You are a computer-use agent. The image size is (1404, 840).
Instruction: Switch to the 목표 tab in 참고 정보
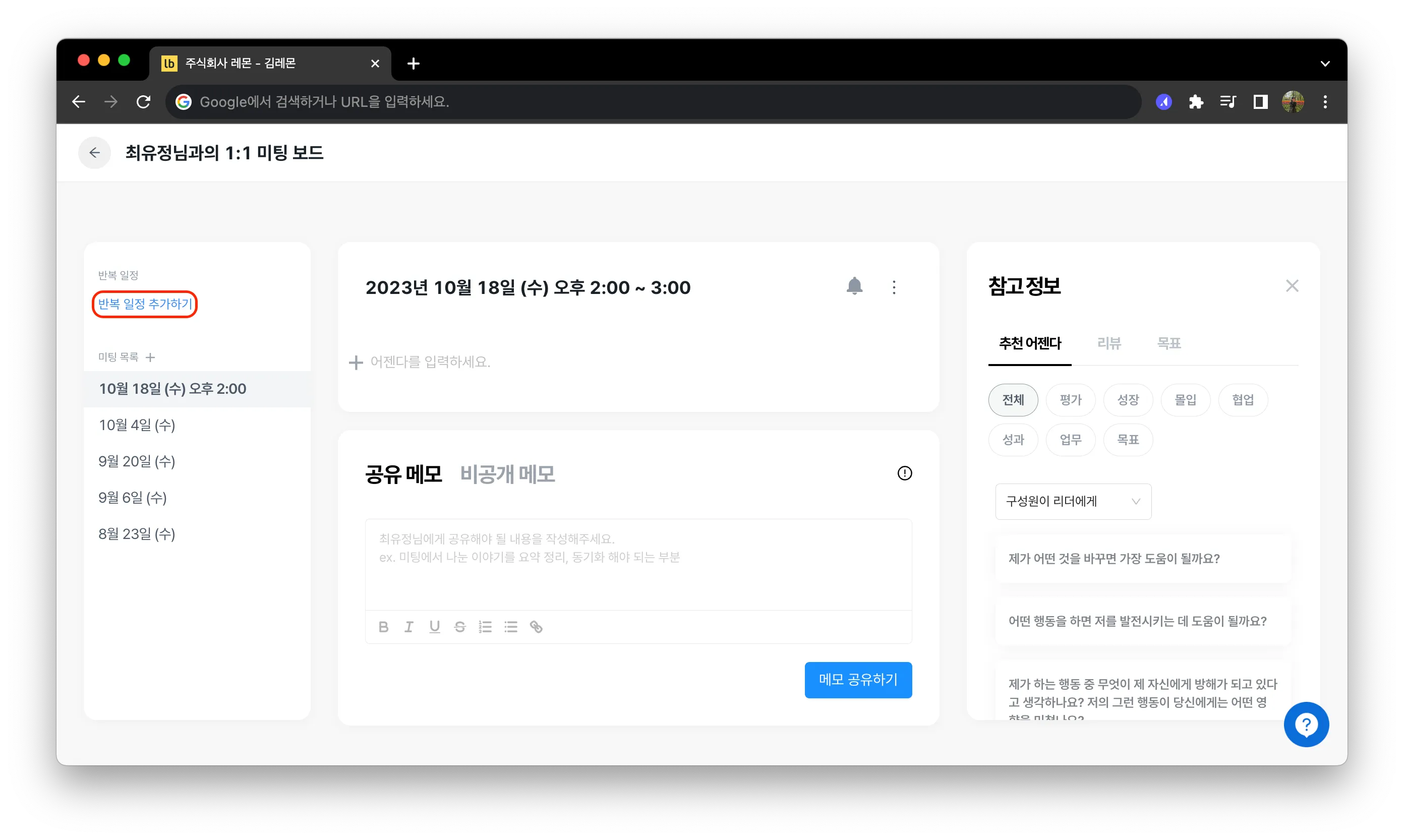[x=1168, y=343]
